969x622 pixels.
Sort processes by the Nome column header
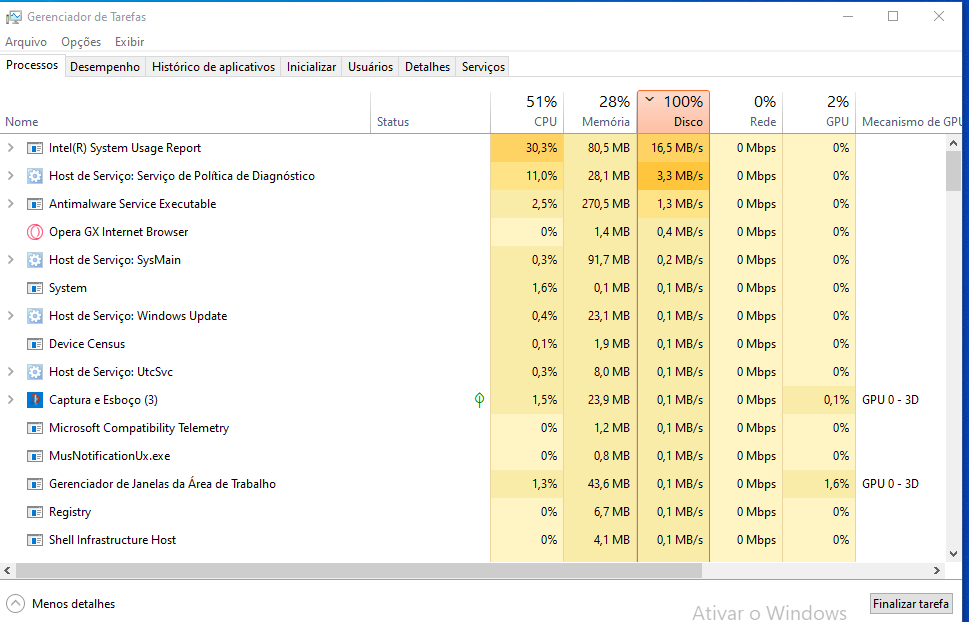point(185,113)
